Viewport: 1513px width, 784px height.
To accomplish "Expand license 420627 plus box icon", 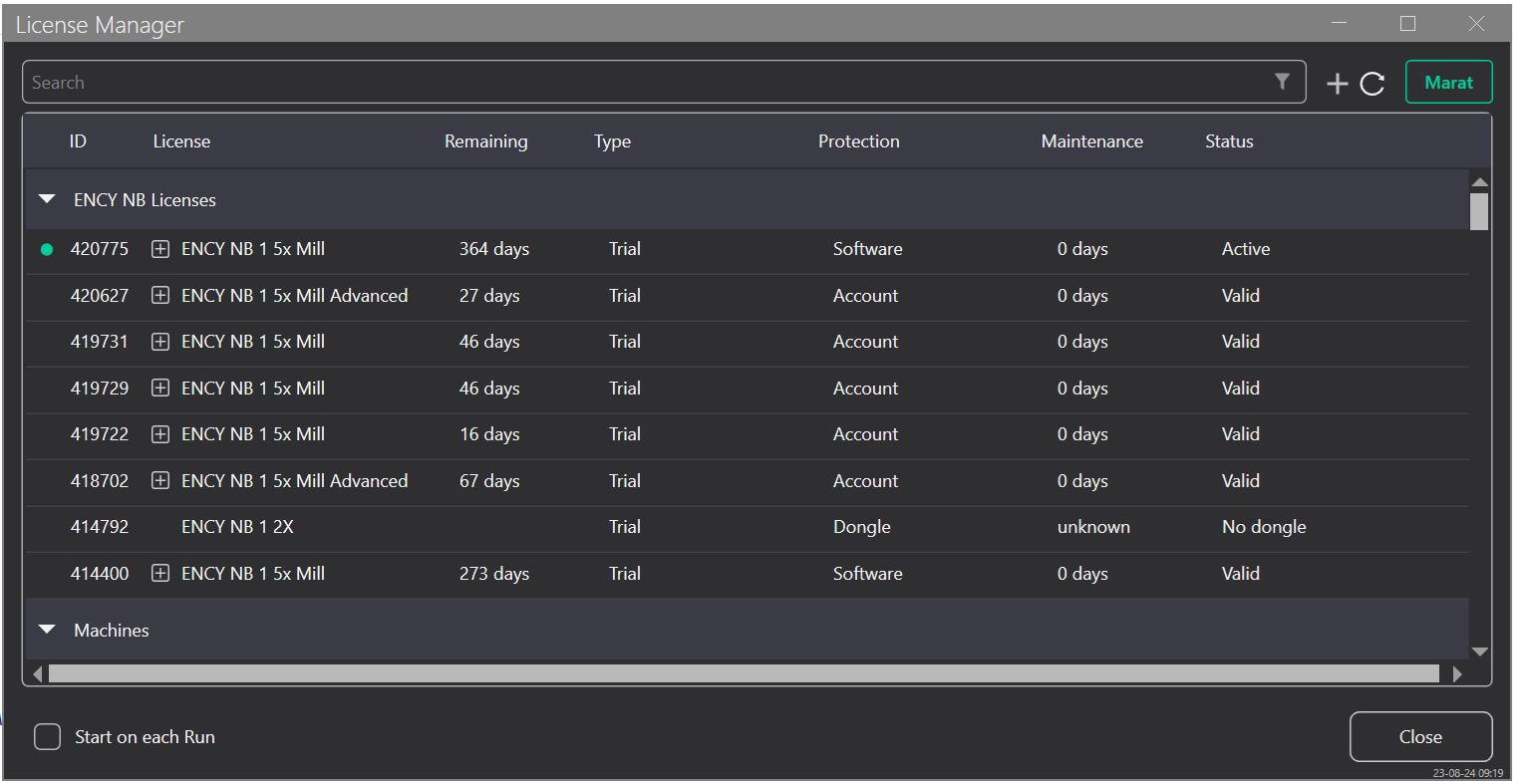I will [x=160, y=296].
